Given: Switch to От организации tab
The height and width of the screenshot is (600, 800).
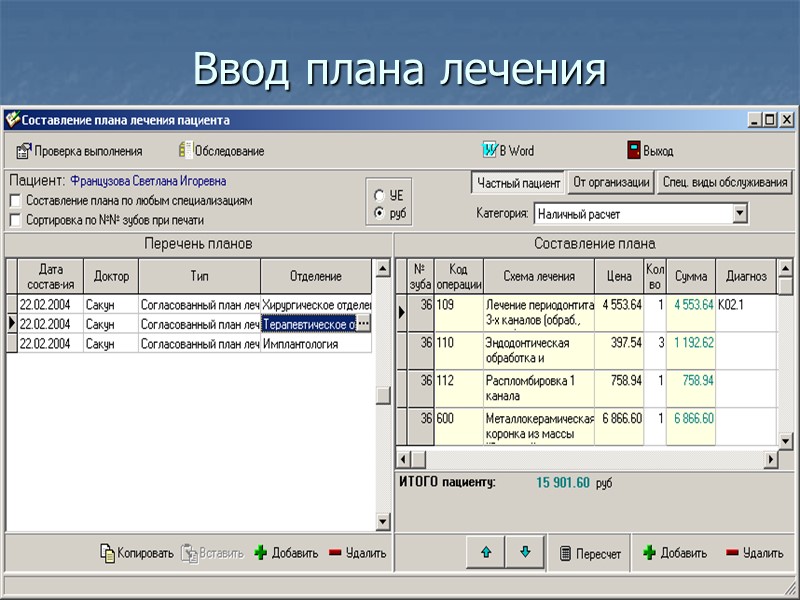Looking at the screenshot, I should click(x=611, y=182).
